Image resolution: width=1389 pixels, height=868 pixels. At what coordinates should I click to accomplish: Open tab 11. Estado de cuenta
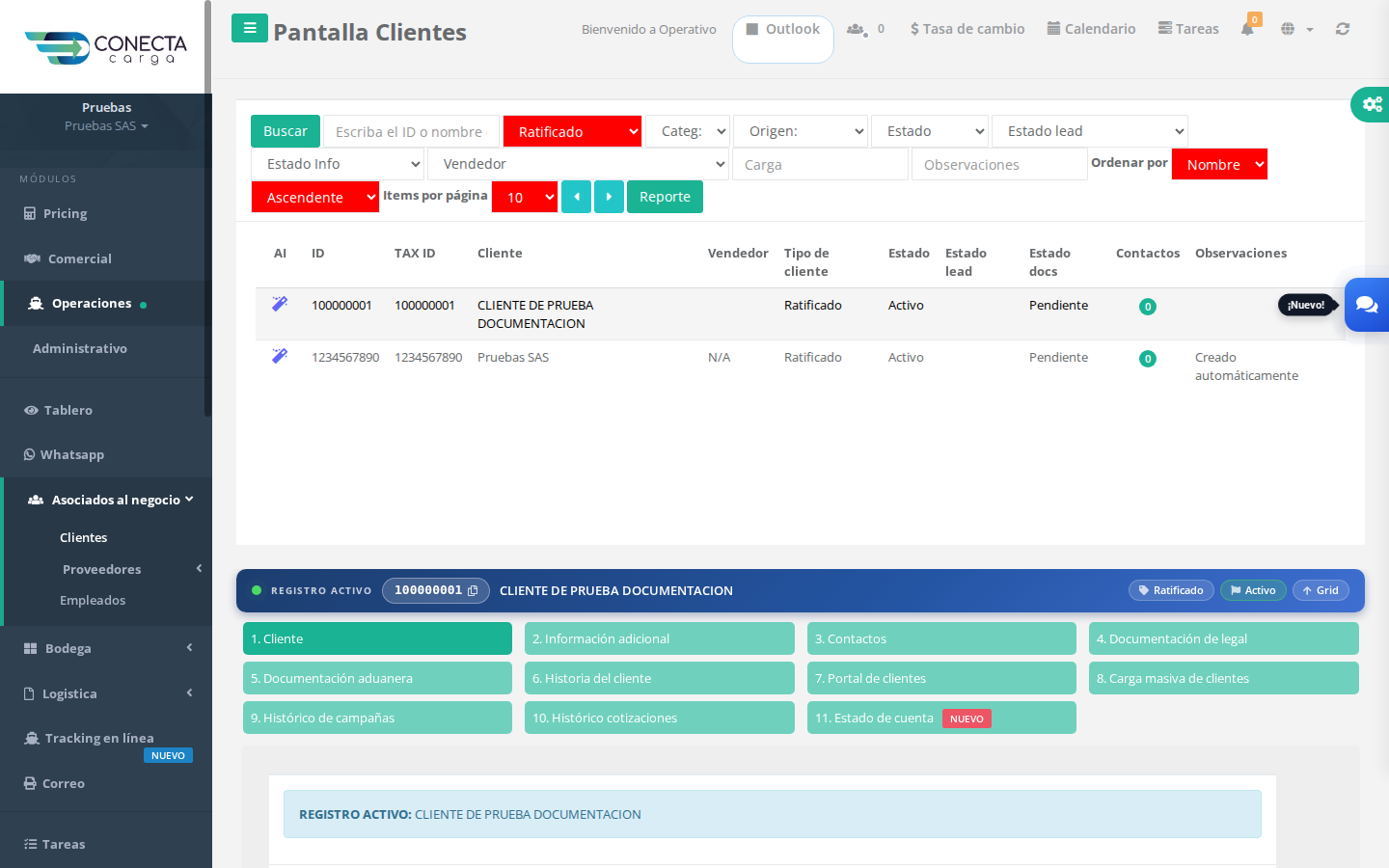coord(941,718)
